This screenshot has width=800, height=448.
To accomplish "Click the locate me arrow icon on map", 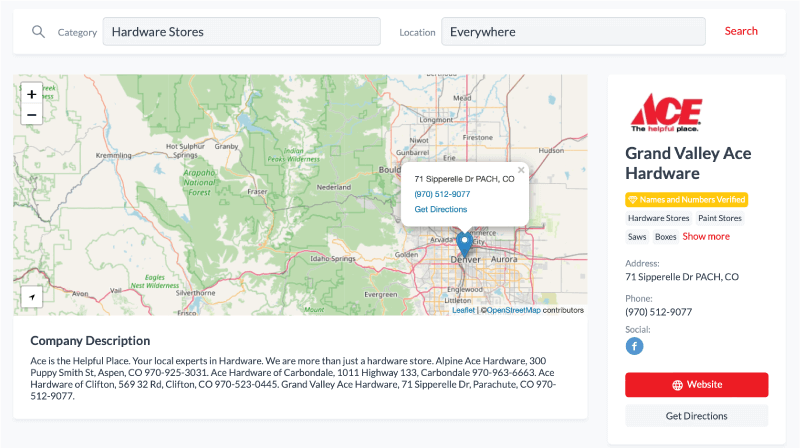I will (31, 297).
